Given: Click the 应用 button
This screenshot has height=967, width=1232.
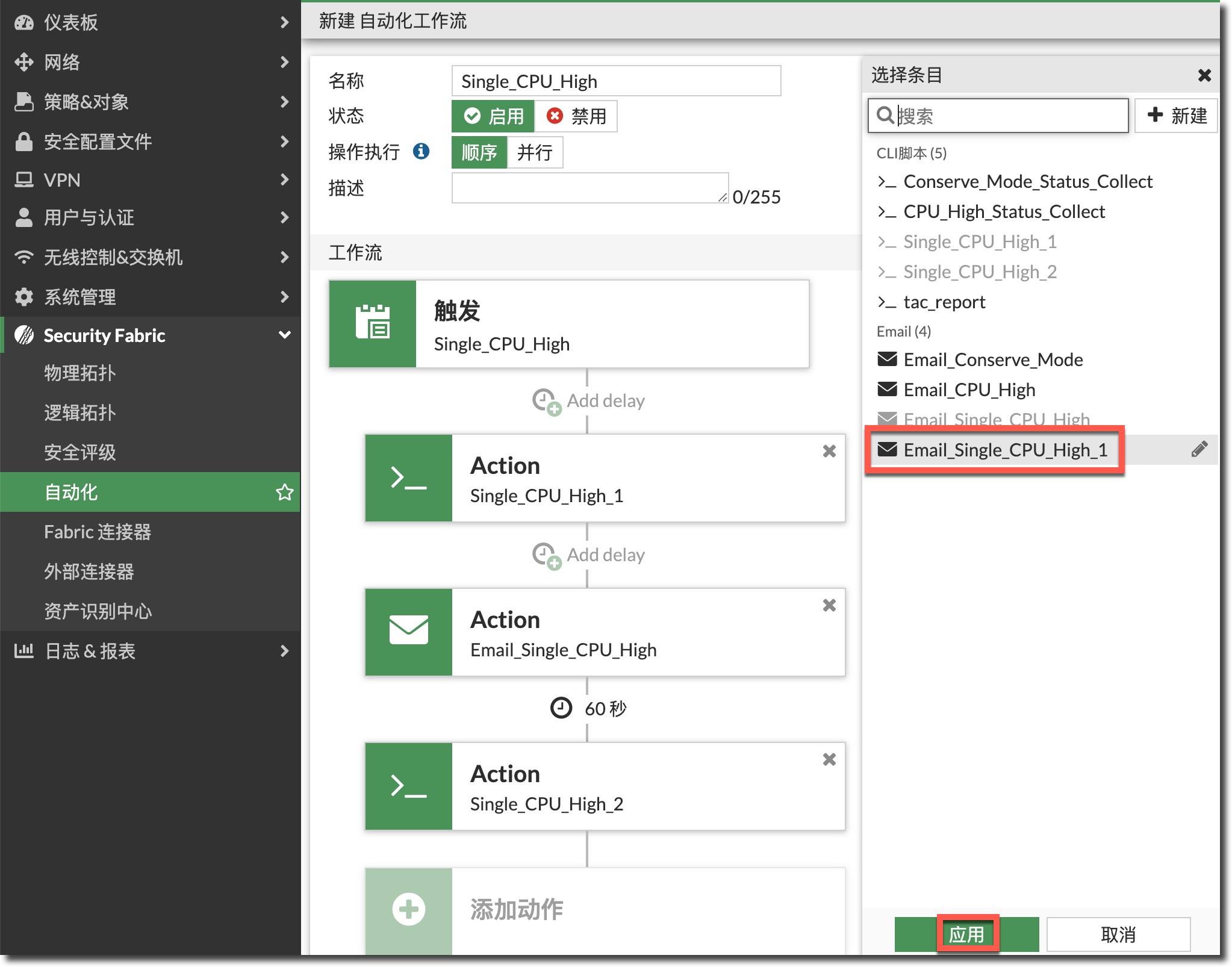Looking at the screenshot, I should click(966, 934).
